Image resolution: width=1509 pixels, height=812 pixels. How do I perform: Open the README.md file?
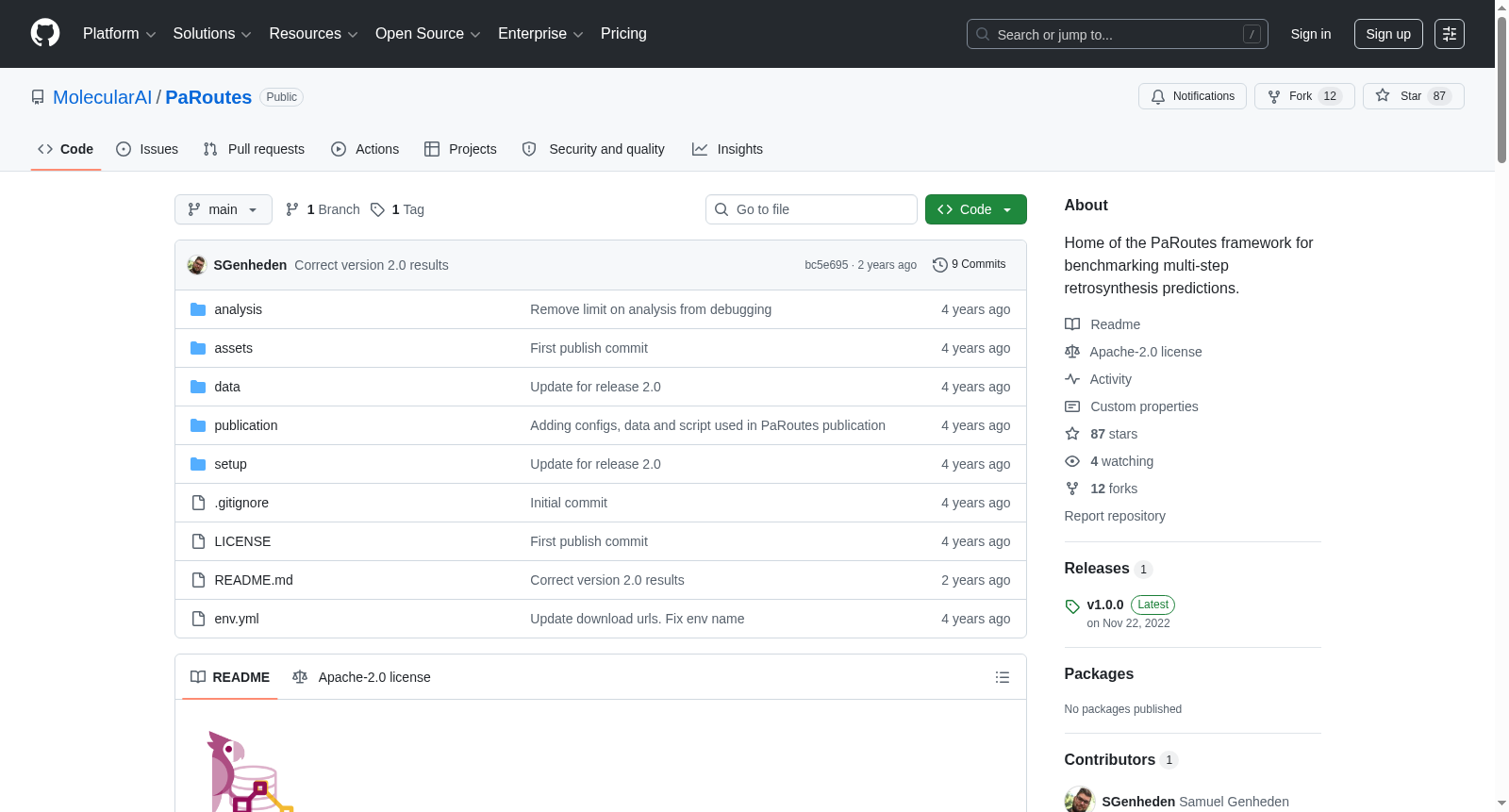tap(254, 580)
